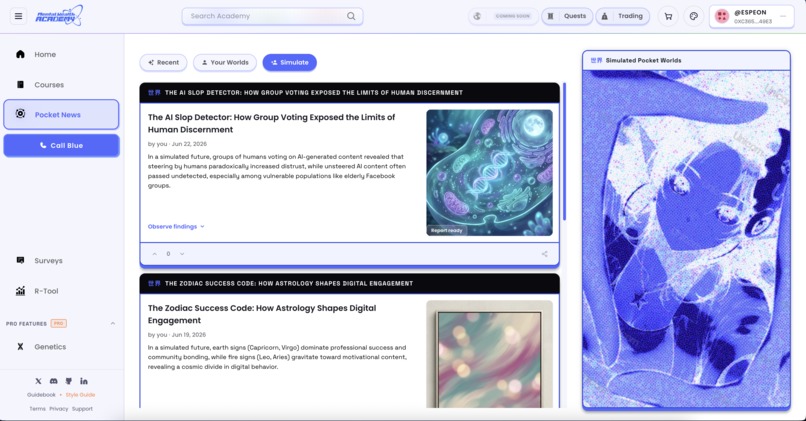
Task: Open Surveys in sidebar
Action: tap(62, 261)
